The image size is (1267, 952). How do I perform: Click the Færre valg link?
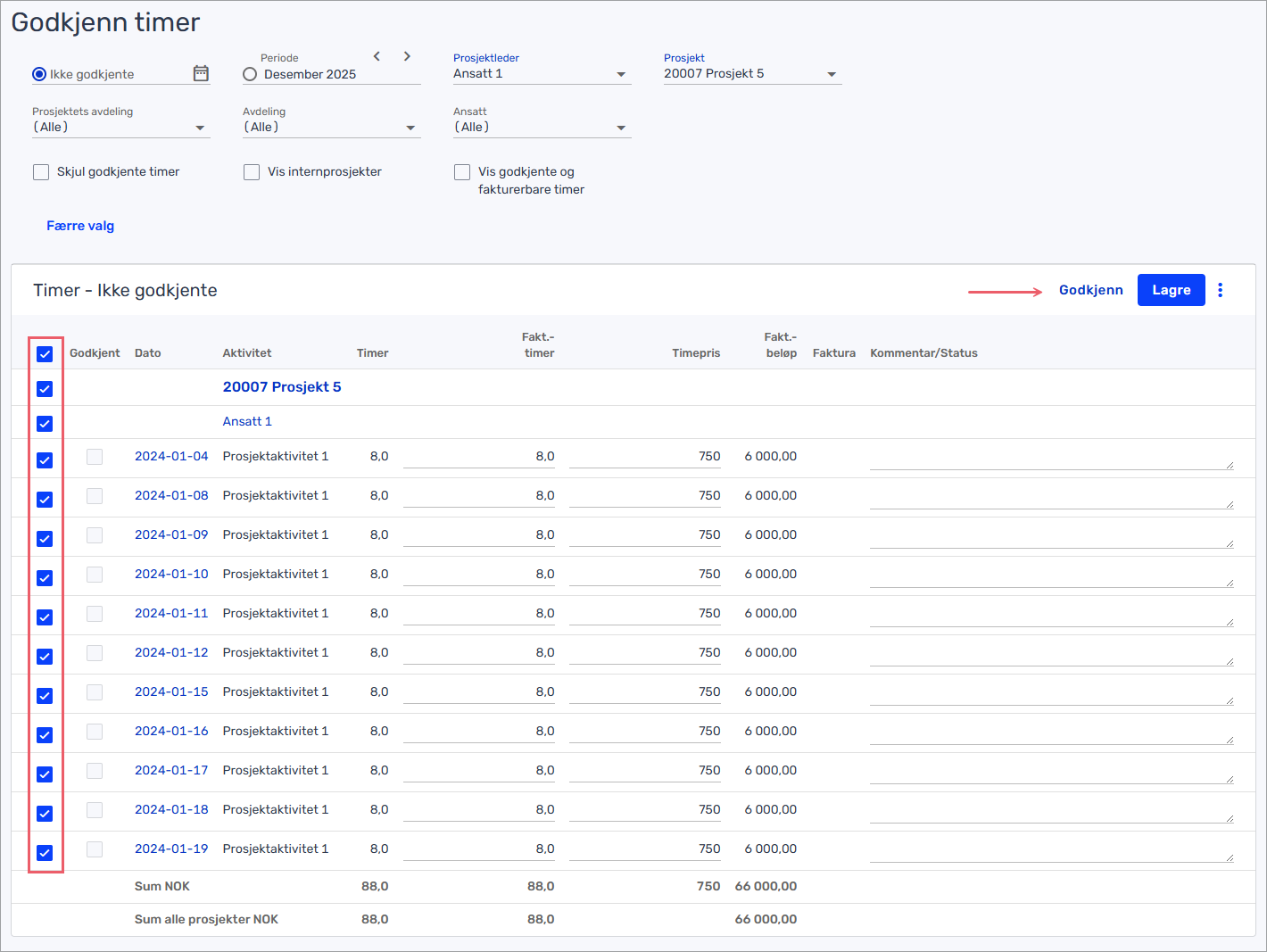point(80,226)
